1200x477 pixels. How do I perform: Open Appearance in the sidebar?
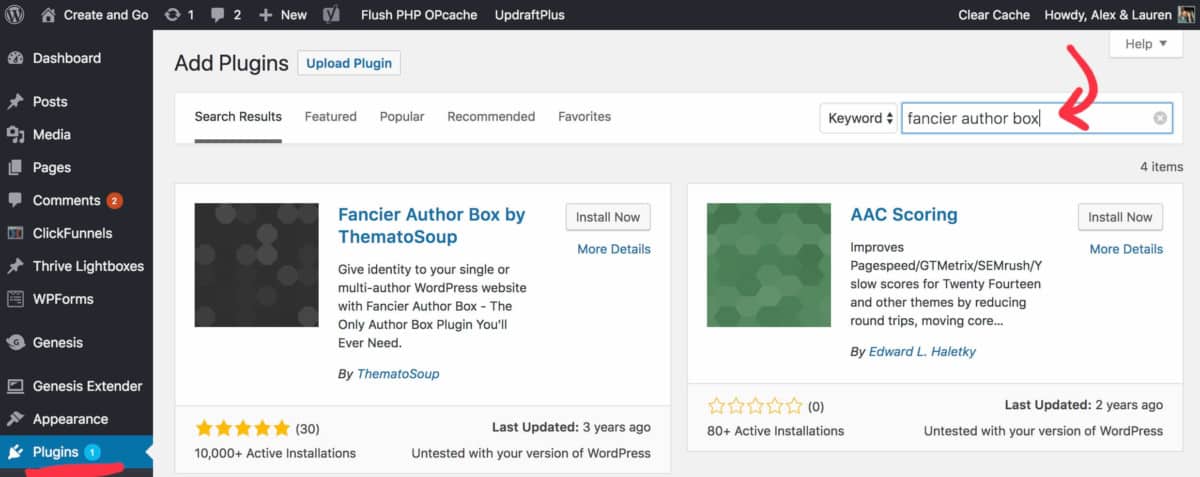click(70, 419)
